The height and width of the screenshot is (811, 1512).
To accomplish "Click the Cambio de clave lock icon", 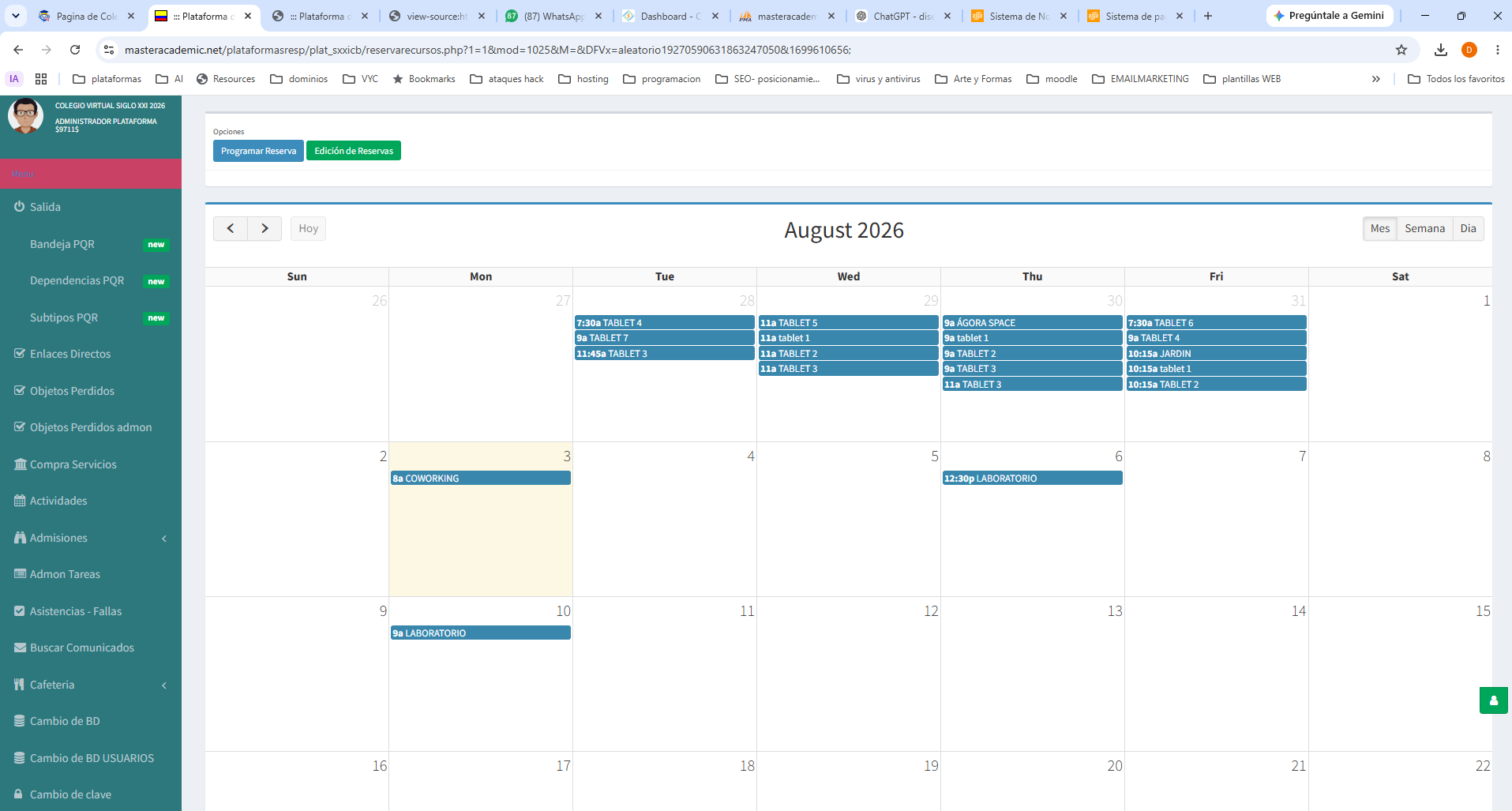I will (18, 794).
